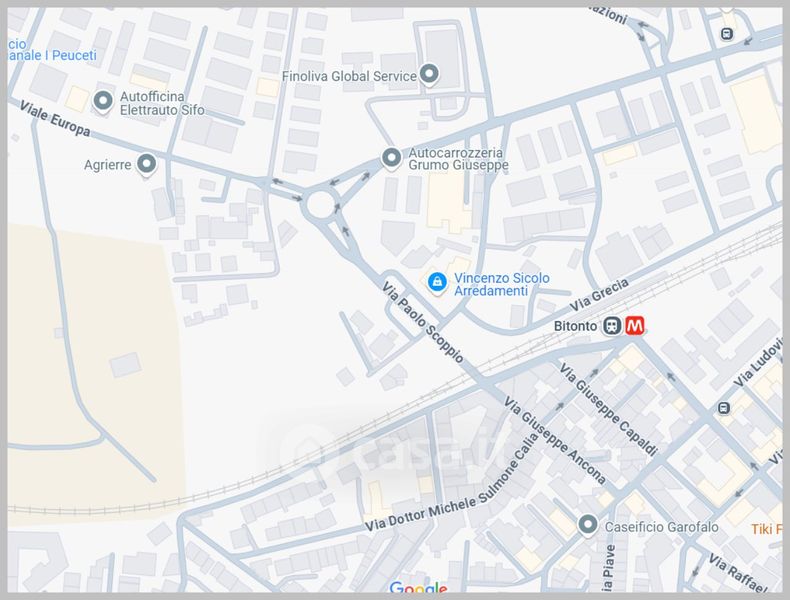Click the Via Paolo Scoppio street label
Screen dimensions: 790x600
[x=422, y=322]
